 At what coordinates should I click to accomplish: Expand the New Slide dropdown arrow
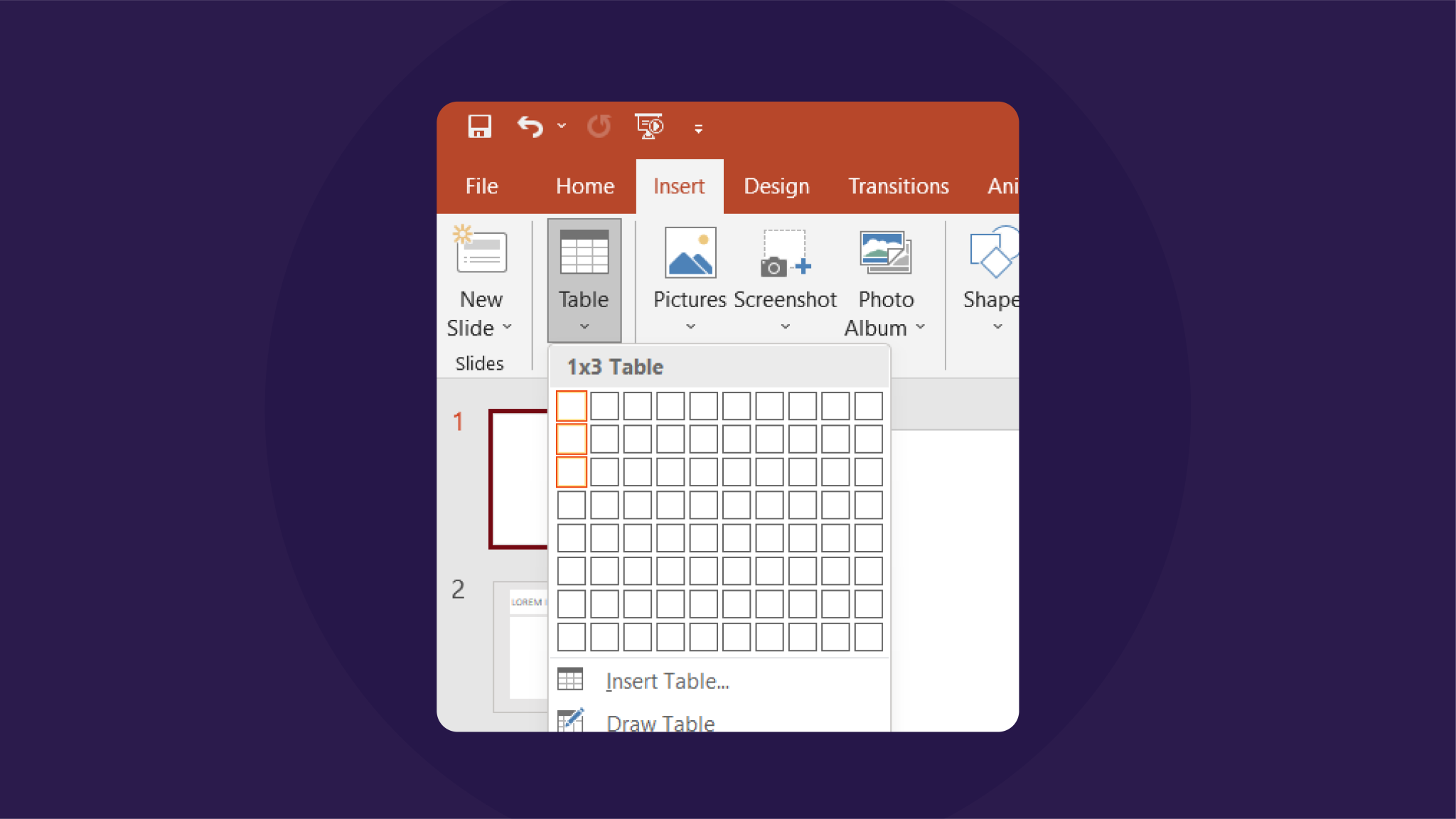(508, 328)
